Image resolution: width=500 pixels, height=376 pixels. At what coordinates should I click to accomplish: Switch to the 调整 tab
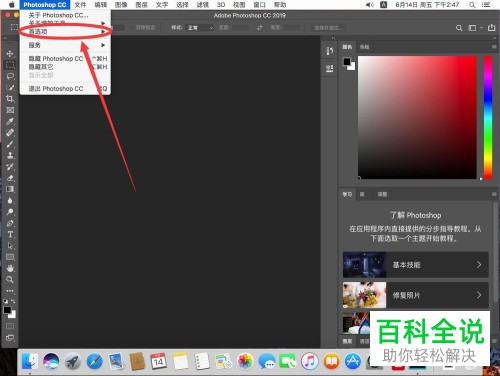pos(382,194)
